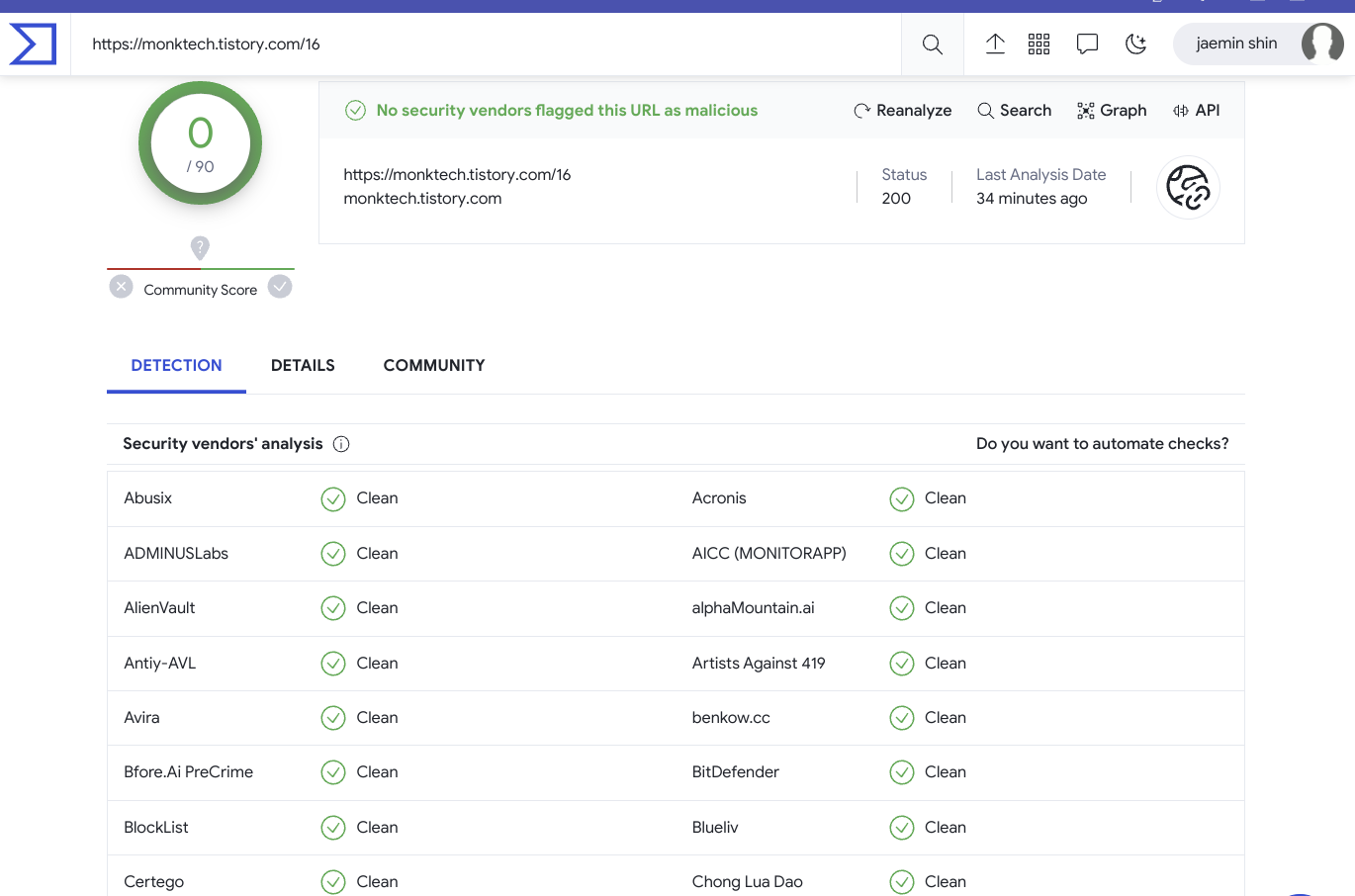Click the Antiy-AVL clean check icon
The image size is (1355, 896).
(333, 664)
